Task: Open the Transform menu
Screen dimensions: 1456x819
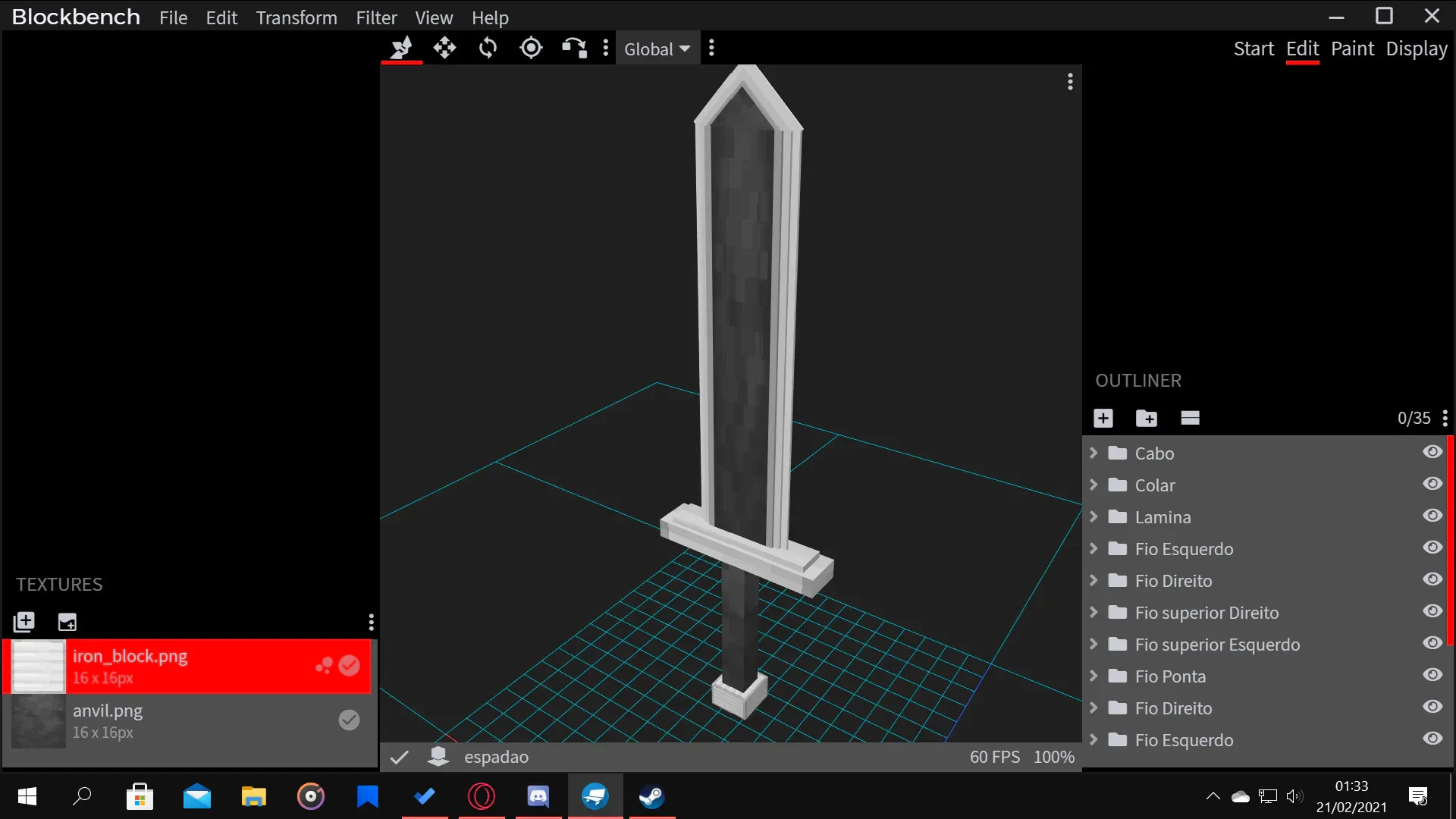Action: tap(297, 17)
